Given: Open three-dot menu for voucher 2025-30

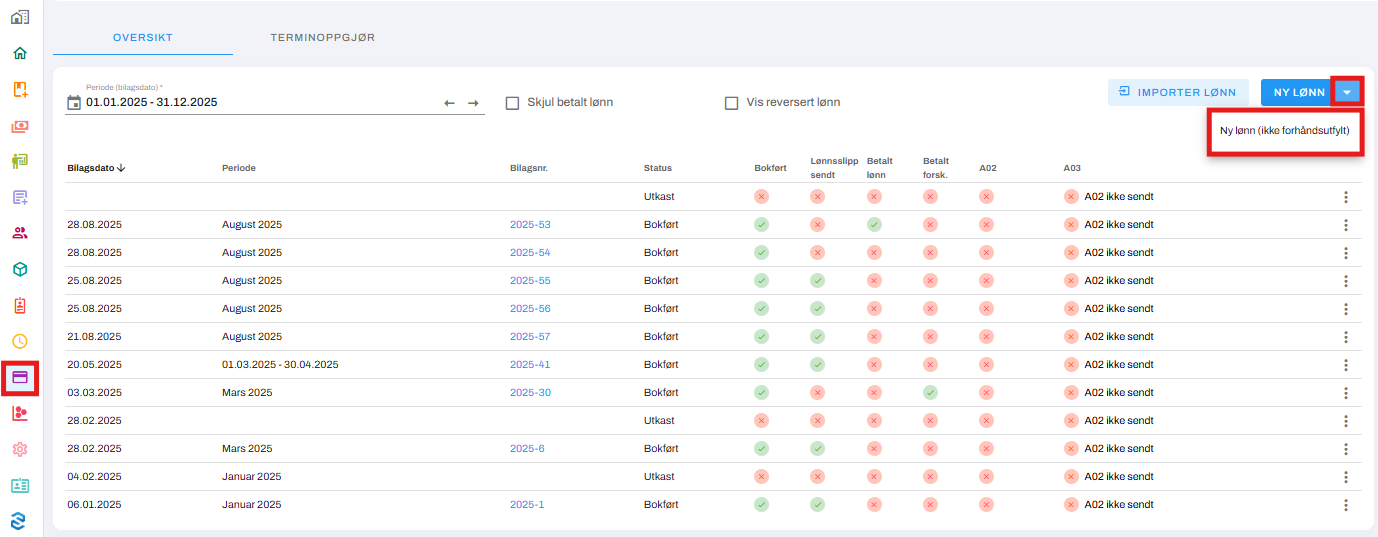Looking at the screenshot, I should 1346,393.
